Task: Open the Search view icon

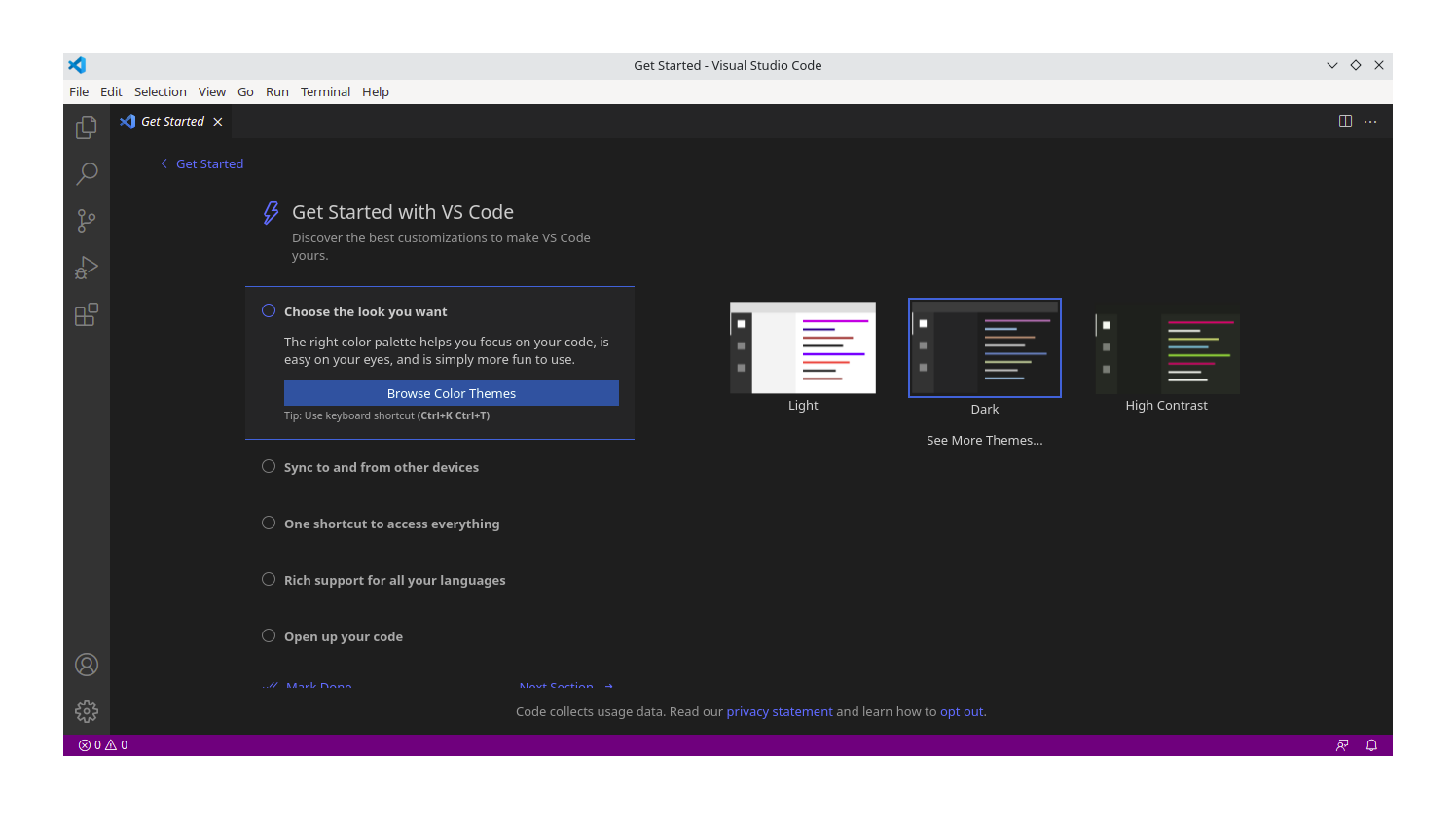Action: tap(87, 174)
